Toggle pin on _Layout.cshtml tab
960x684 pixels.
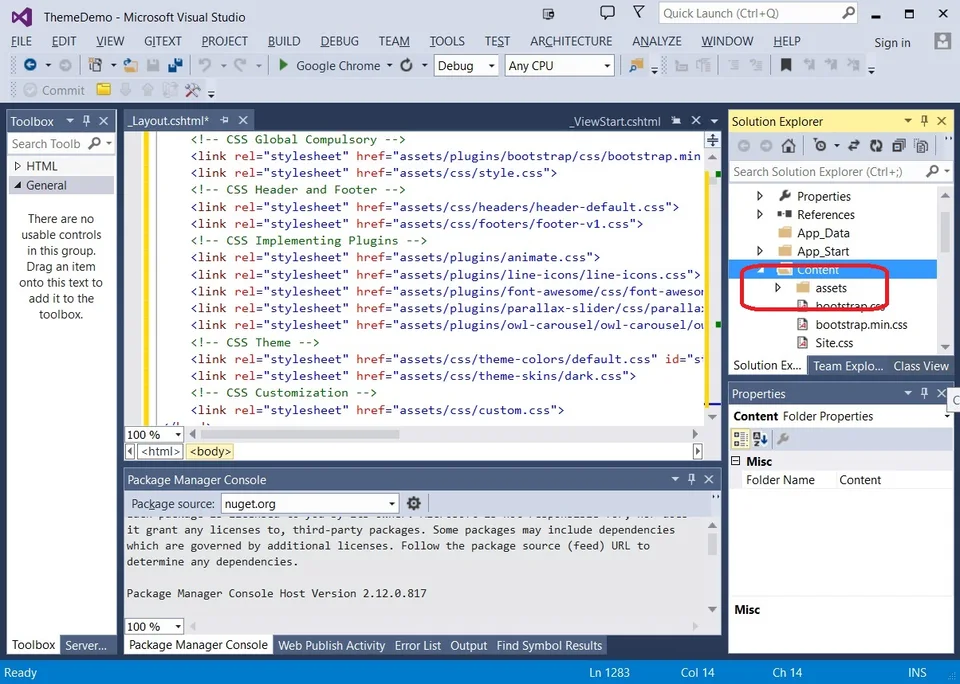pos(225,120)
